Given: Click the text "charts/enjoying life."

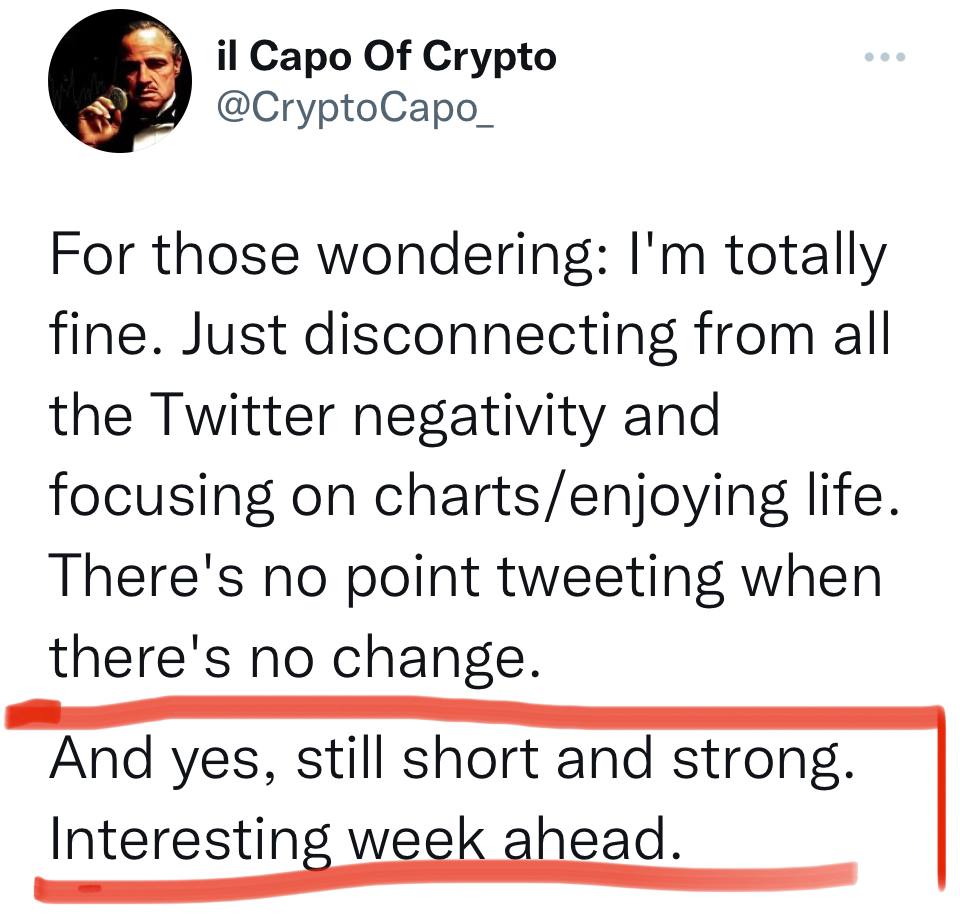Looking at the screenshot, I should click(x=637, y=495).
